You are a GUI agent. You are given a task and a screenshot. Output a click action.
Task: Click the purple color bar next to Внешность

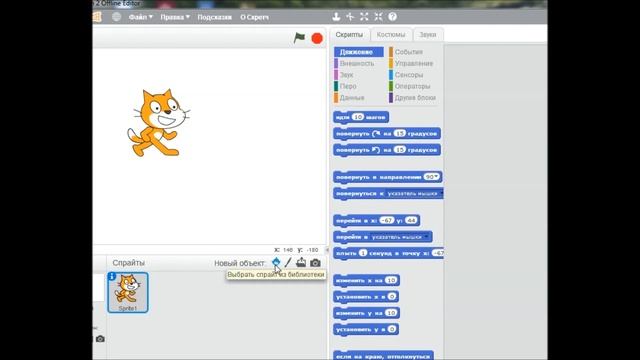pyautogui.click(x=336, y=63)
